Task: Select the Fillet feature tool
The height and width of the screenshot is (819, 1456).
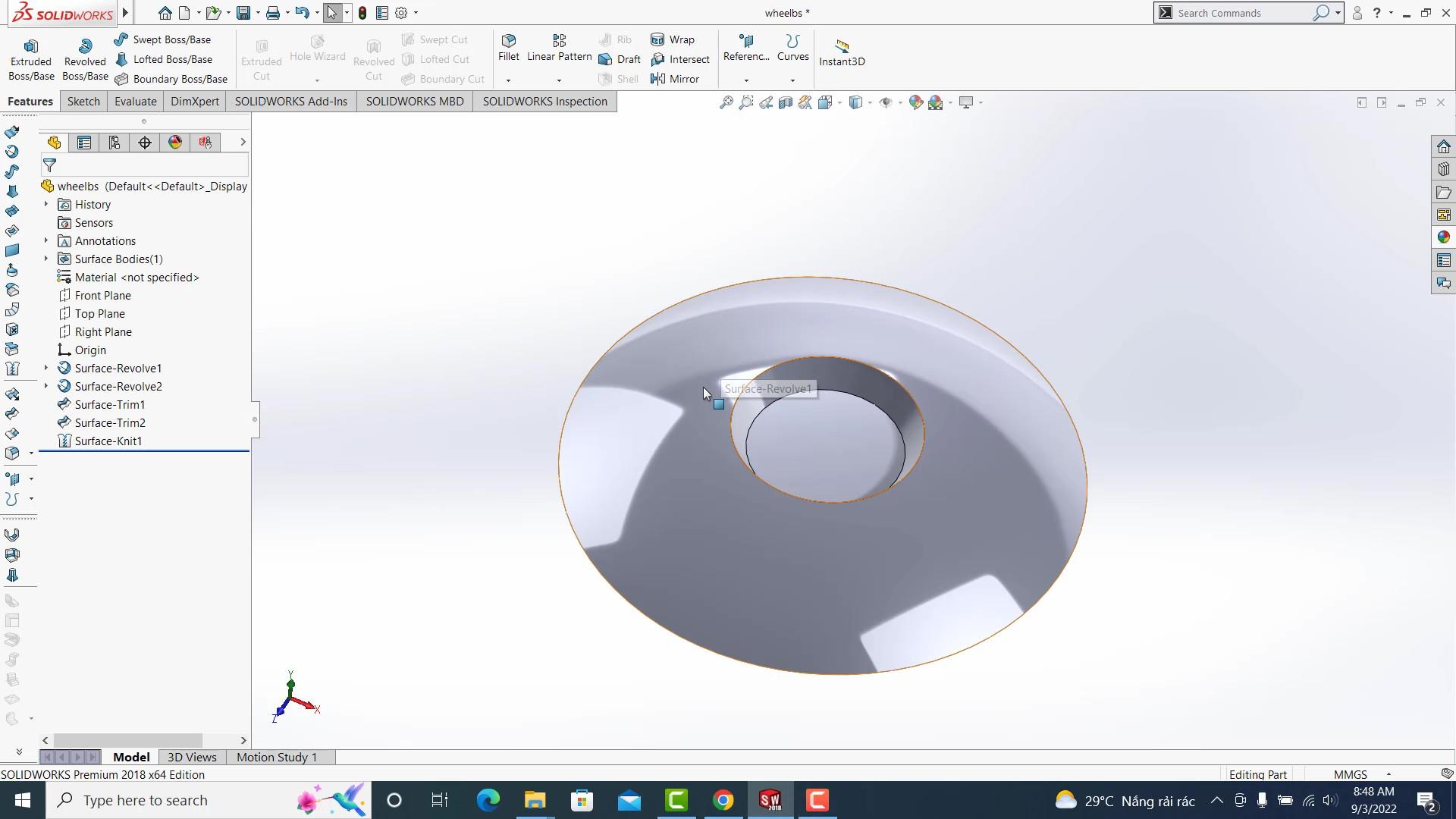Action: (508, 50)
